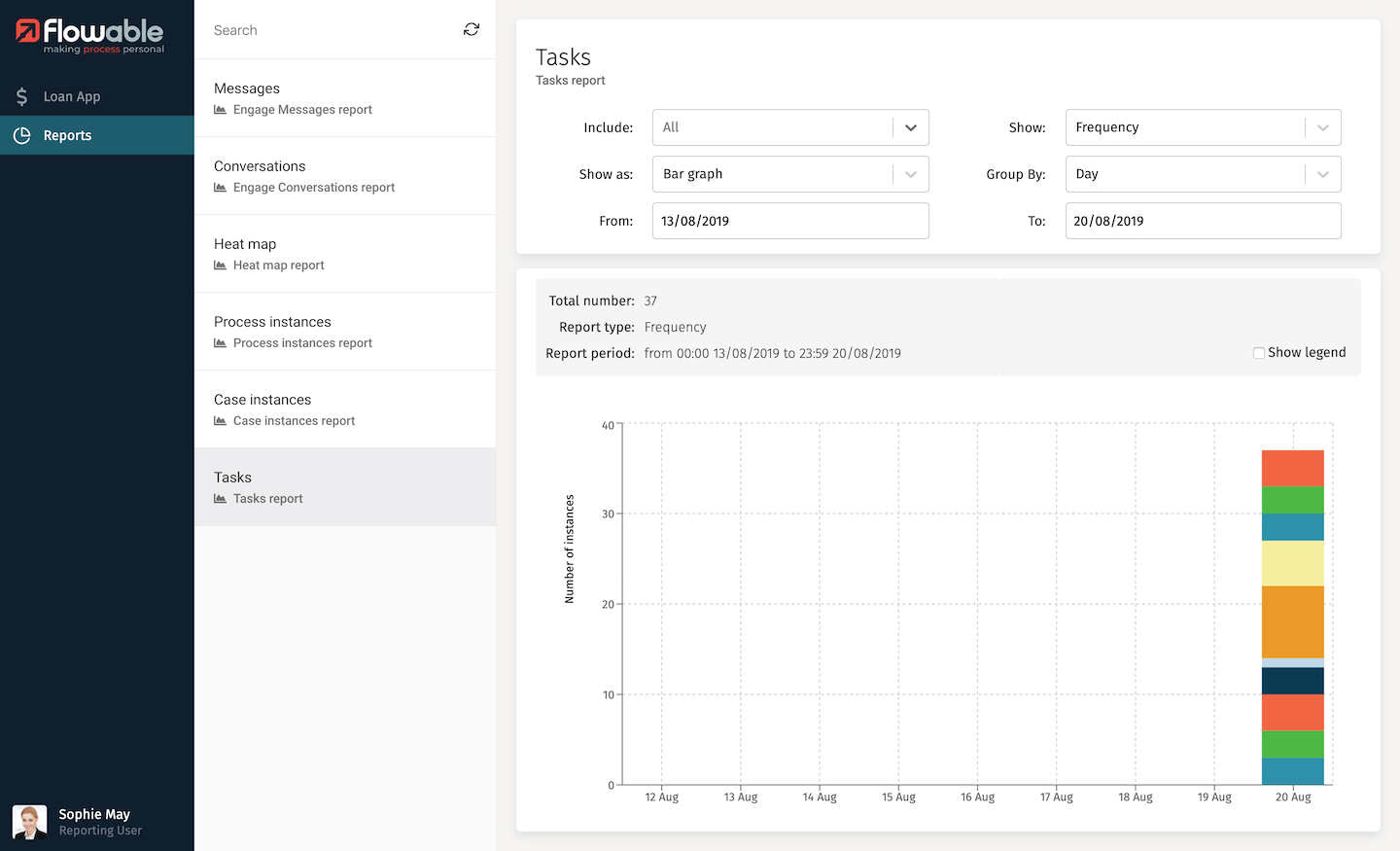Screen dimensions: 1400x851
Task: Open the Include dropdown showing All
Action: click(x=789, y=126)
